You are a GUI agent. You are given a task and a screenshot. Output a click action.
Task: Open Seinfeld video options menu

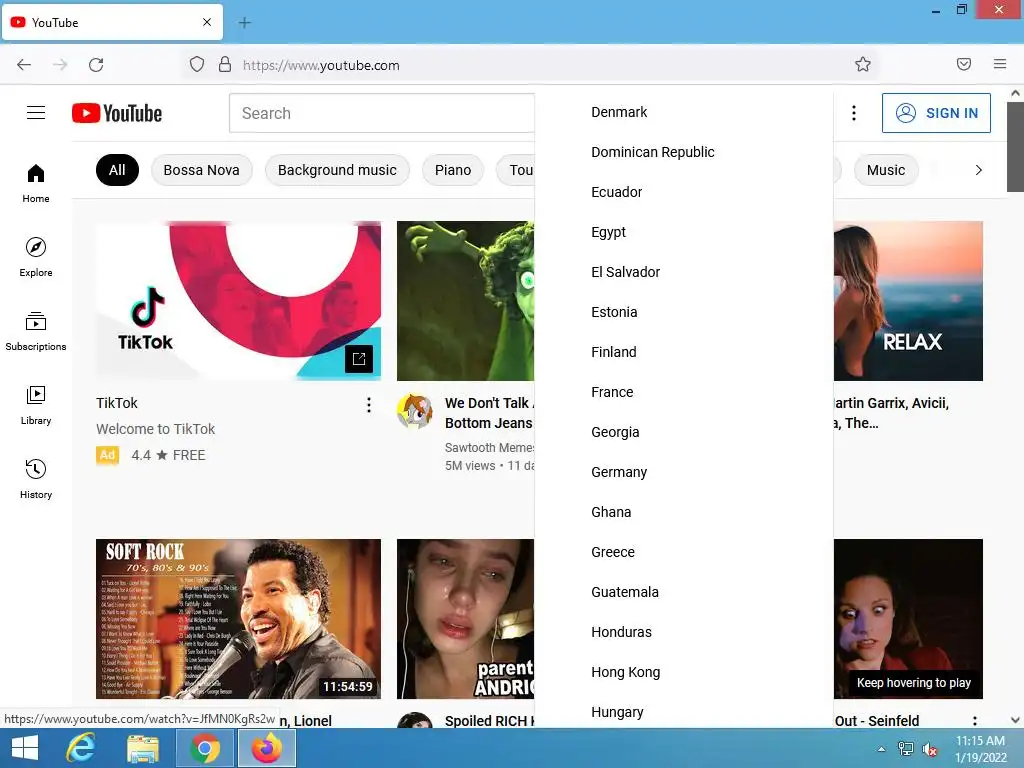pyautogui.click(x=975, y=721)
